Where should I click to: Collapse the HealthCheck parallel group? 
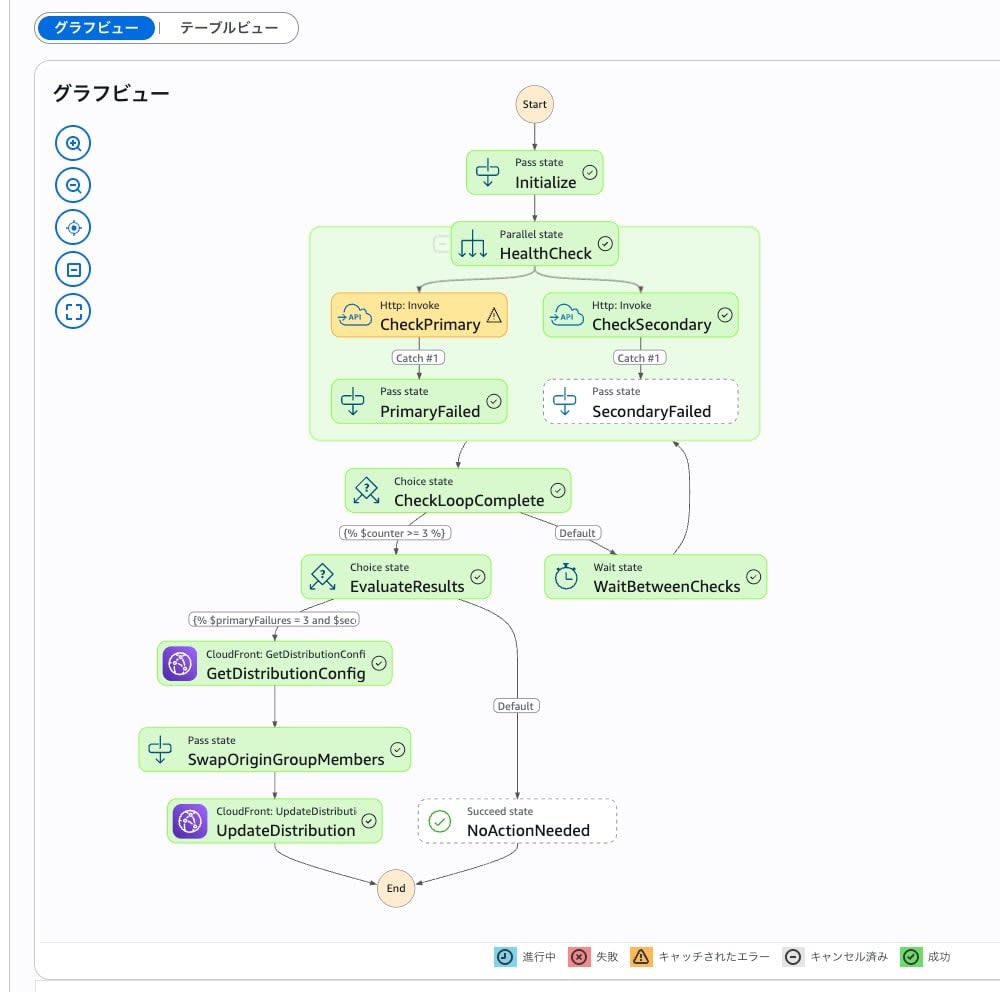point(441,244)
